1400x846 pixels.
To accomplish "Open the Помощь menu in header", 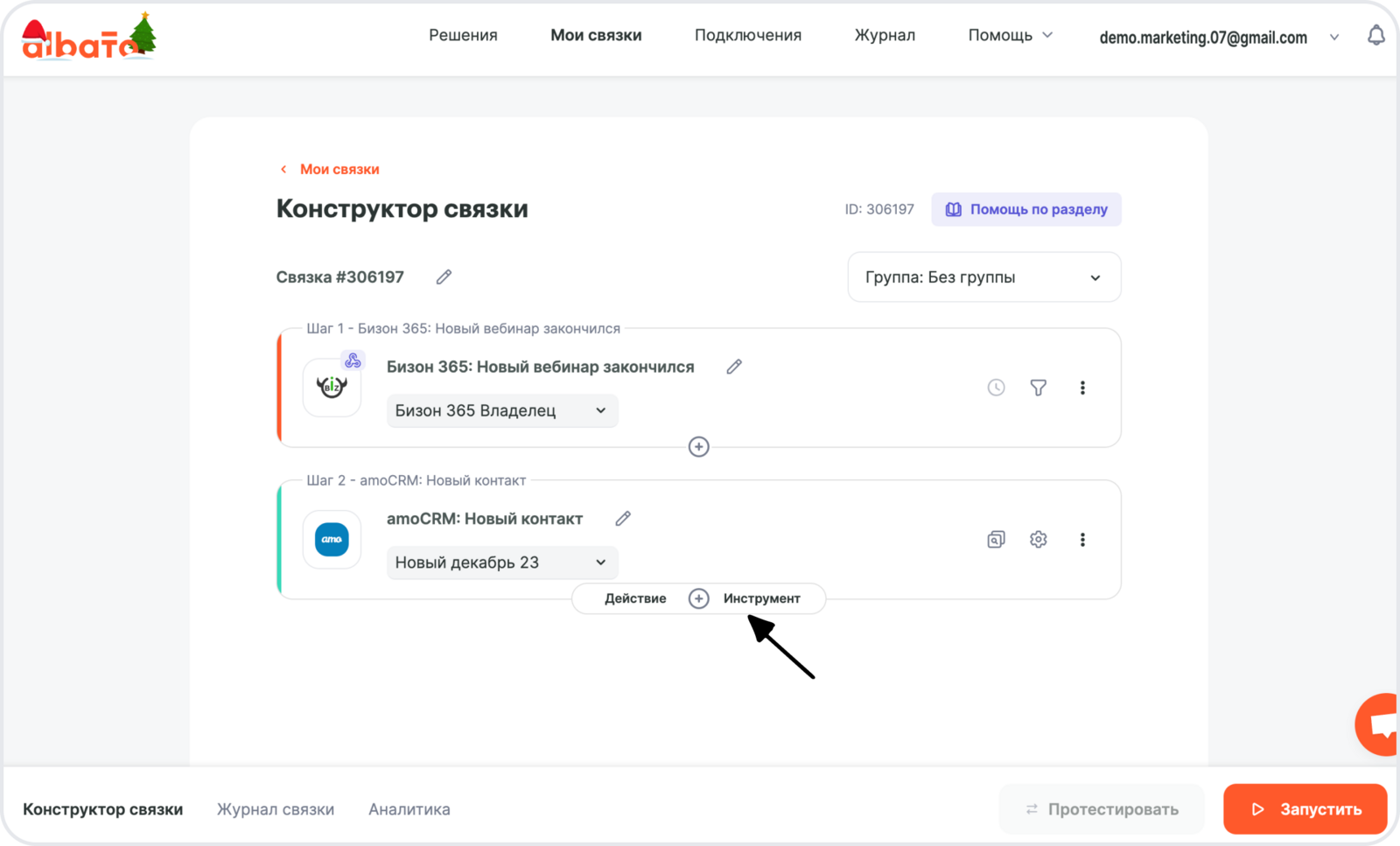I will pos(1010,36).
